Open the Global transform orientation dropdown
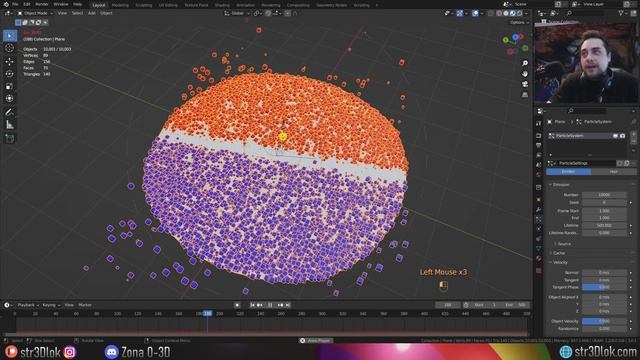 pyautogui.click(x=237, y=13)
